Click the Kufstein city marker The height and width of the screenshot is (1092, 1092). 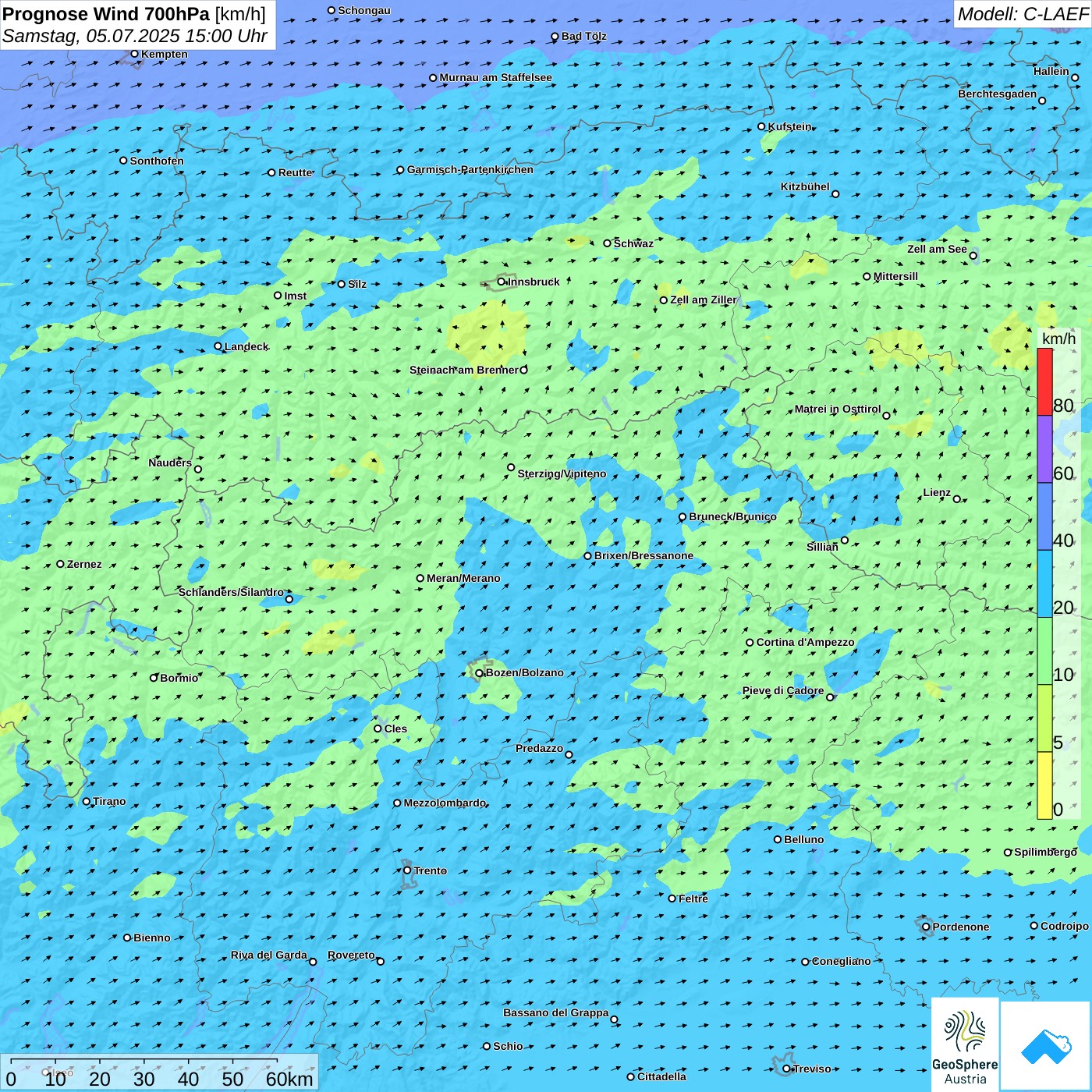(762, 126)
